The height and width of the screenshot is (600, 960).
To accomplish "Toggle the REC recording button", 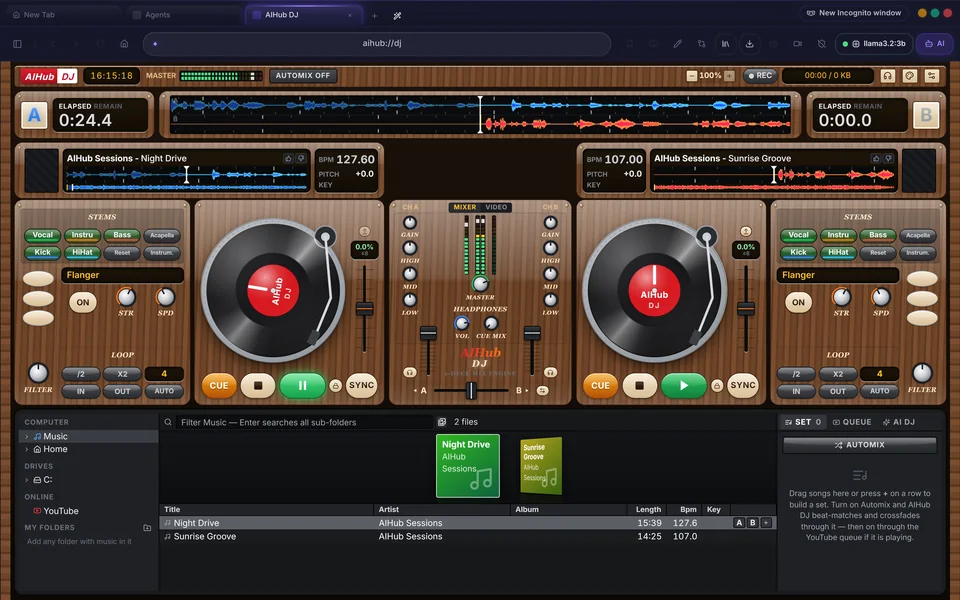I will pyautogui.click(x=760, y=76).
